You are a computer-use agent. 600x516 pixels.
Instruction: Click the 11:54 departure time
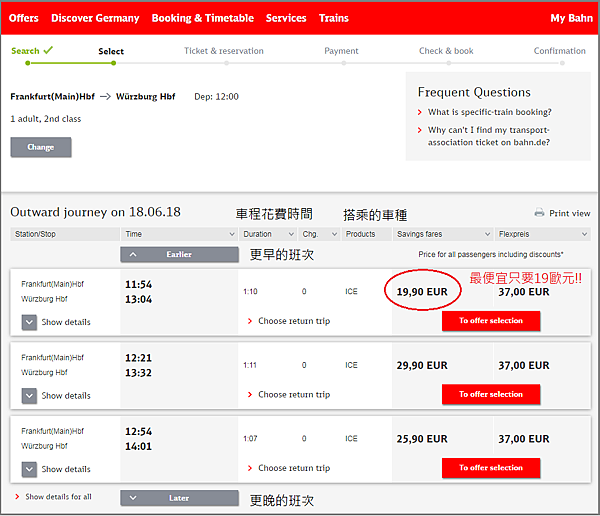coord(139,284)
